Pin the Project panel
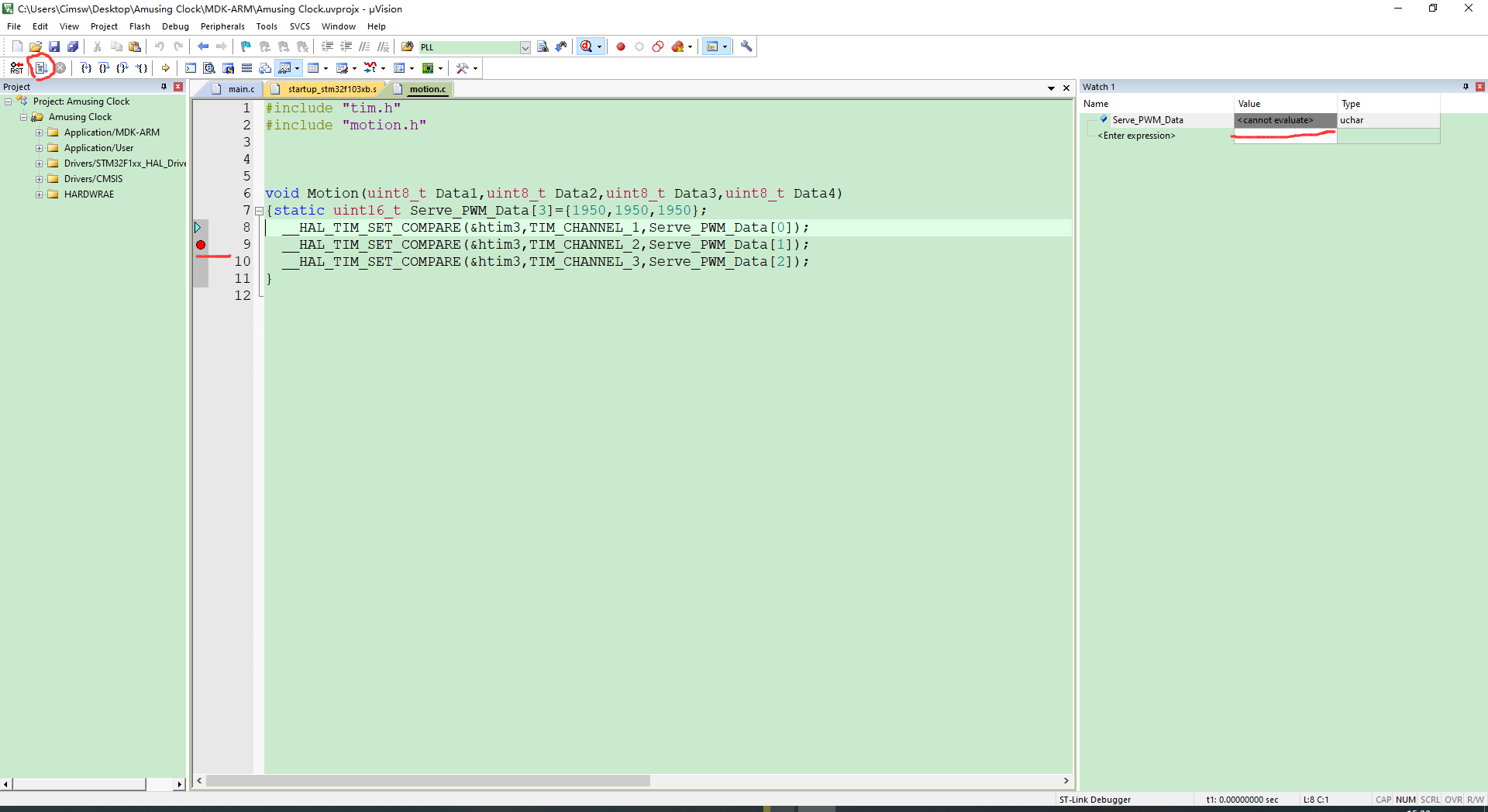1488x812 pixels. pos(164,87)
